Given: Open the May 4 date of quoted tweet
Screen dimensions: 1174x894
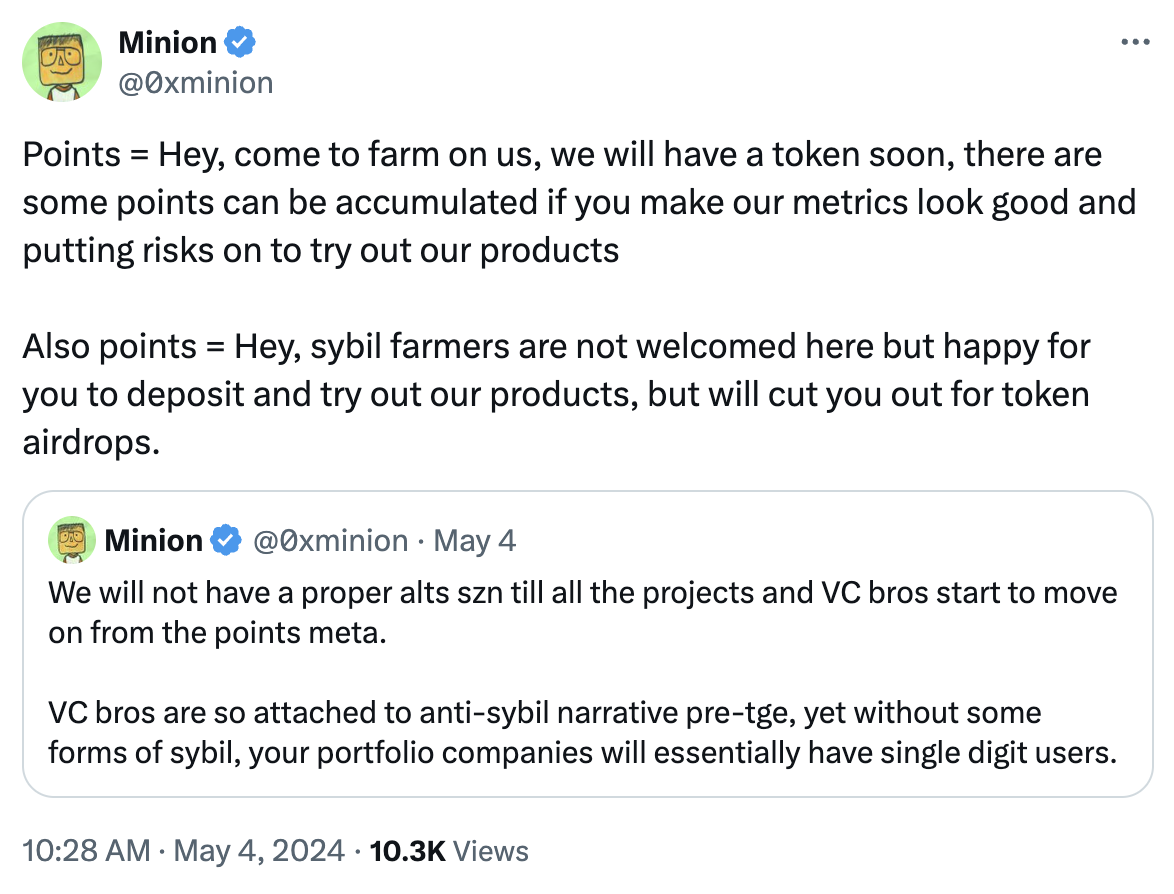Looking at the screenshot, I should [475, 541].
